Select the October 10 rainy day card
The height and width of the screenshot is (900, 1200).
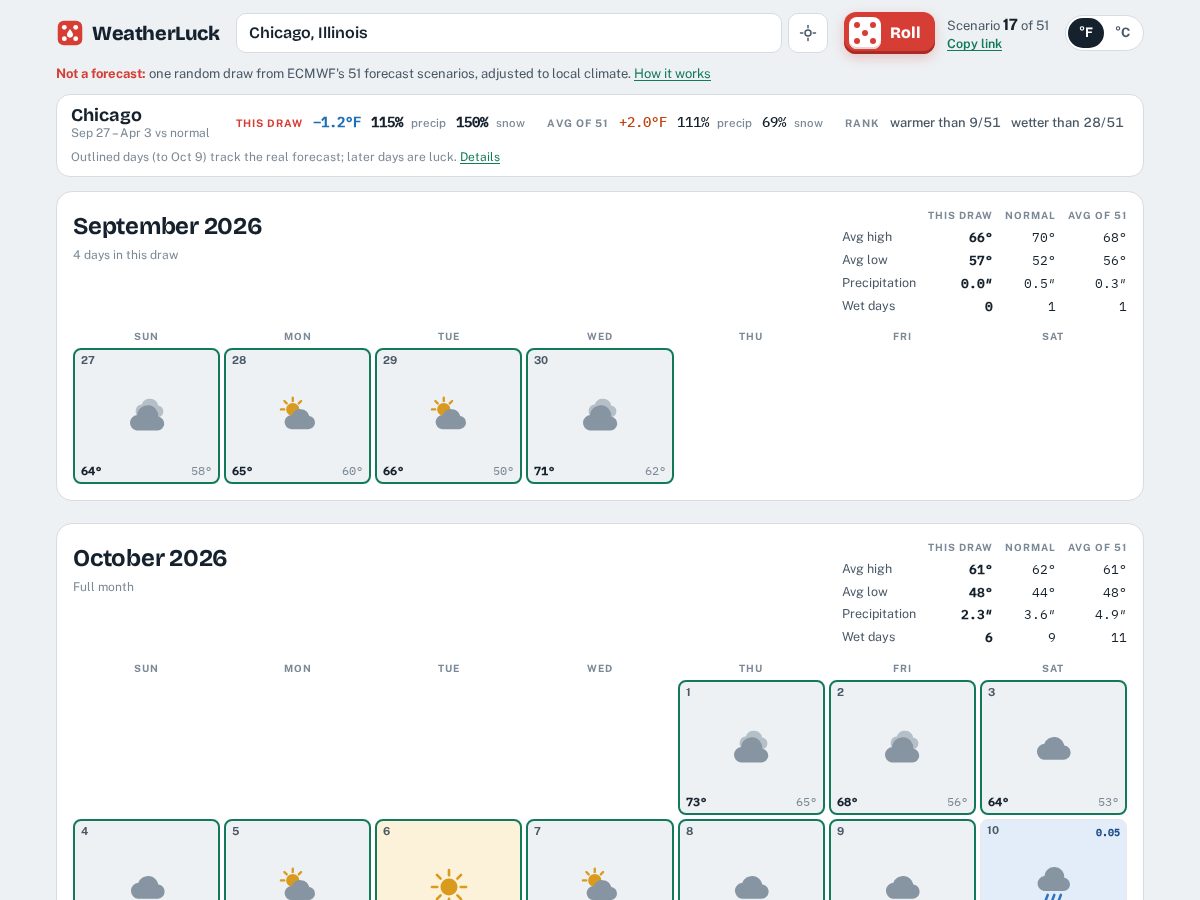click(1053, 860)
